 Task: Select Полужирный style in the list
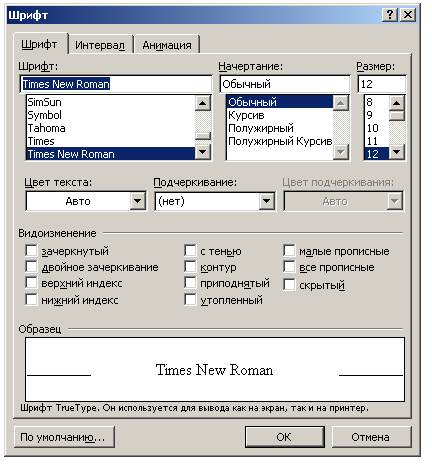280,128
